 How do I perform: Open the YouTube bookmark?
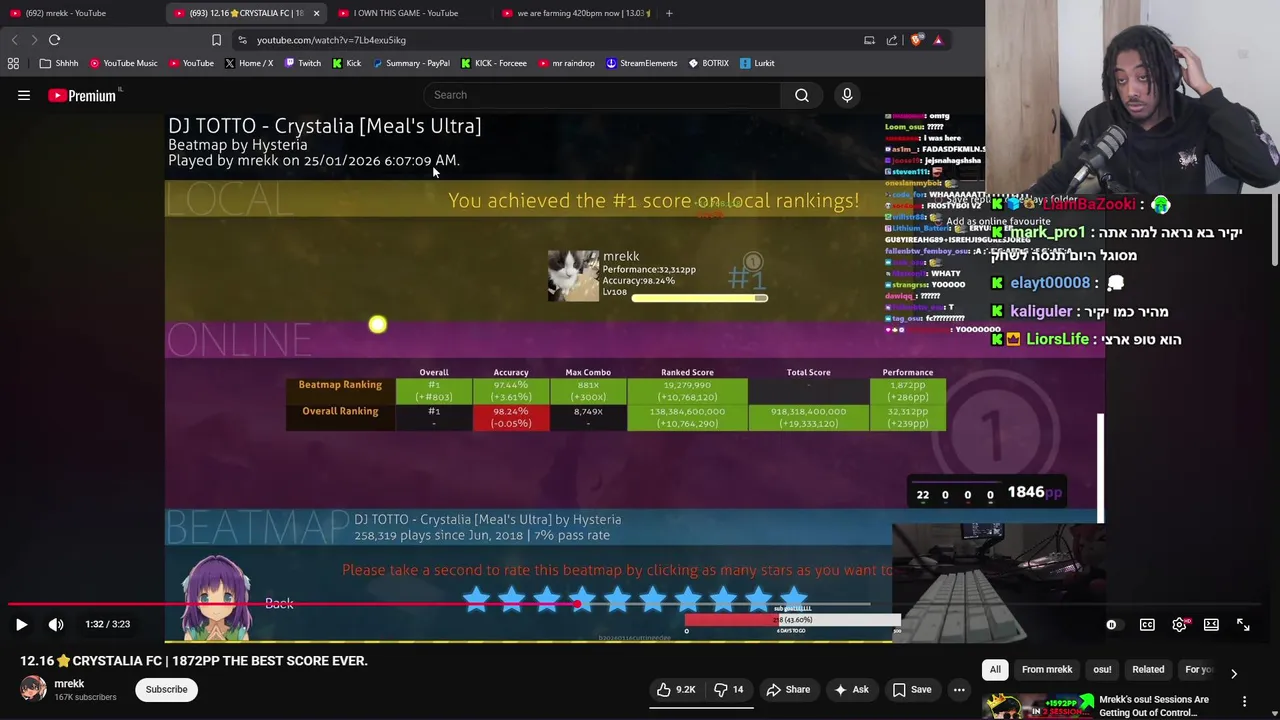(x=191, y=63)
